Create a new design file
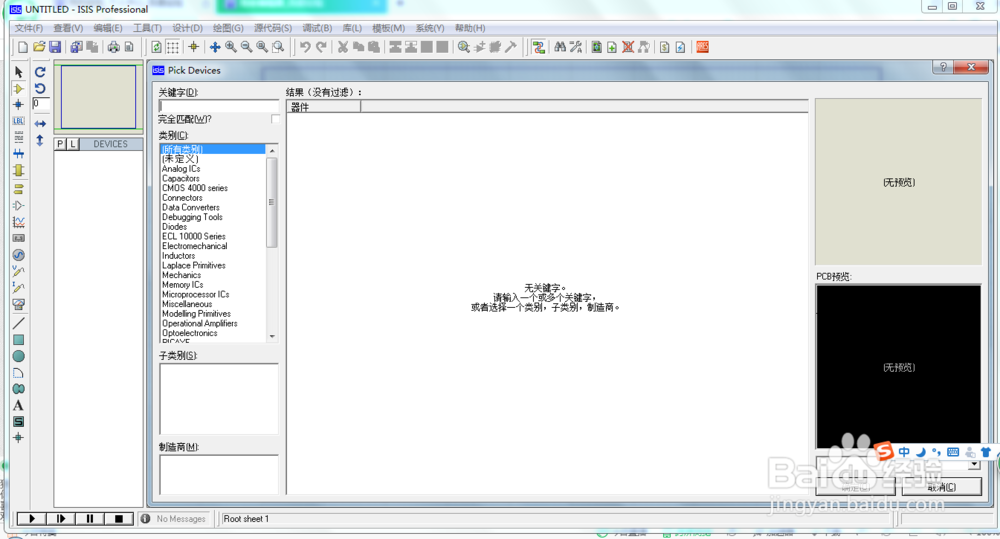 [x=23, y=47]
